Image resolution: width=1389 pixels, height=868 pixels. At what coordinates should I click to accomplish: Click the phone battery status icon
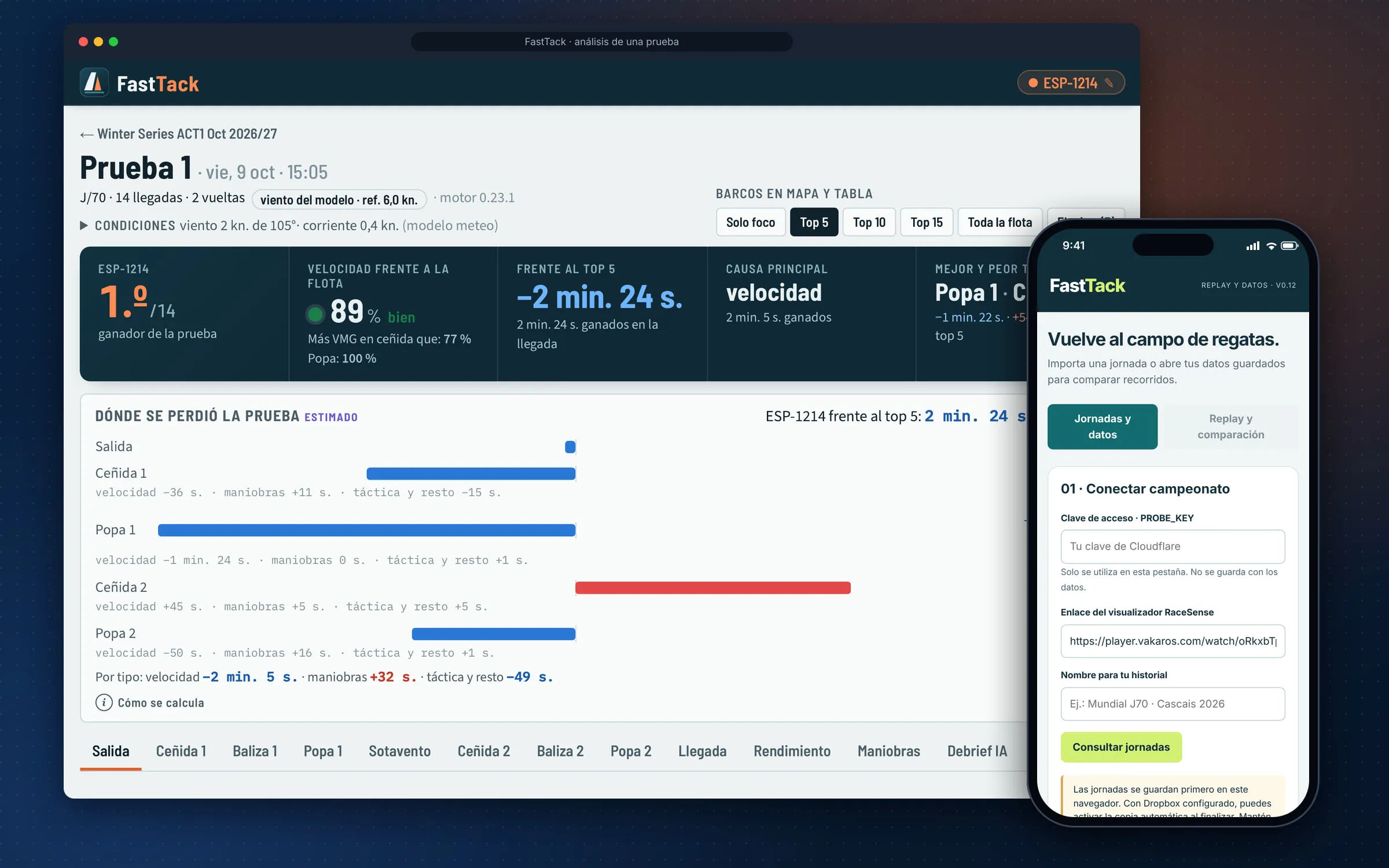(x=1289, y=246)
